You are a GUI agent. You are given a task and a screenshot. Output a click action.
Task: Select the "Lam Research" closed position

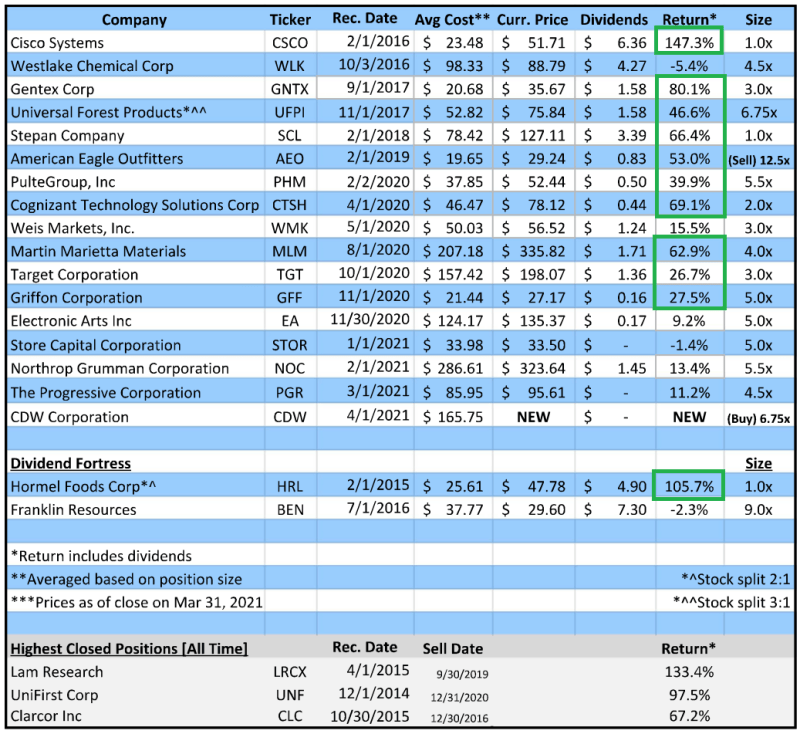point(57,672)
